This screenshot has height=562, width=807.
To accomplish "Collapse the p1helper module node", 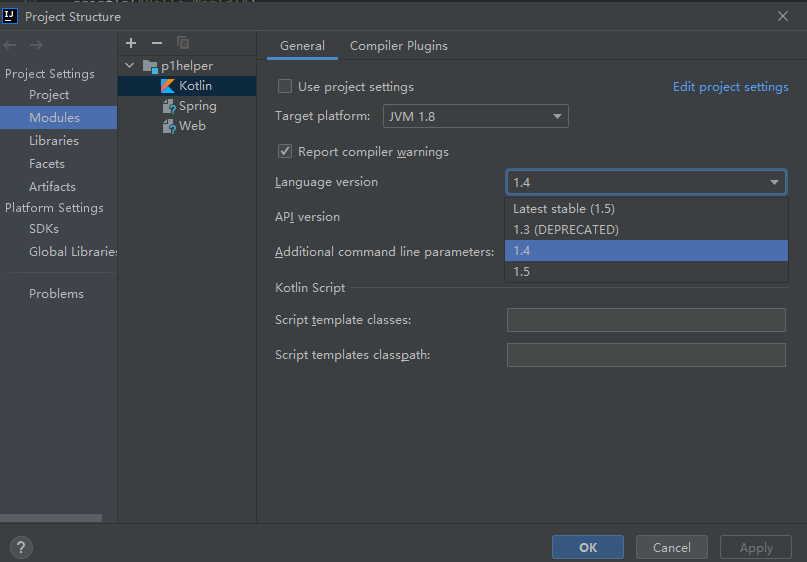I will (x=130, y=66).
